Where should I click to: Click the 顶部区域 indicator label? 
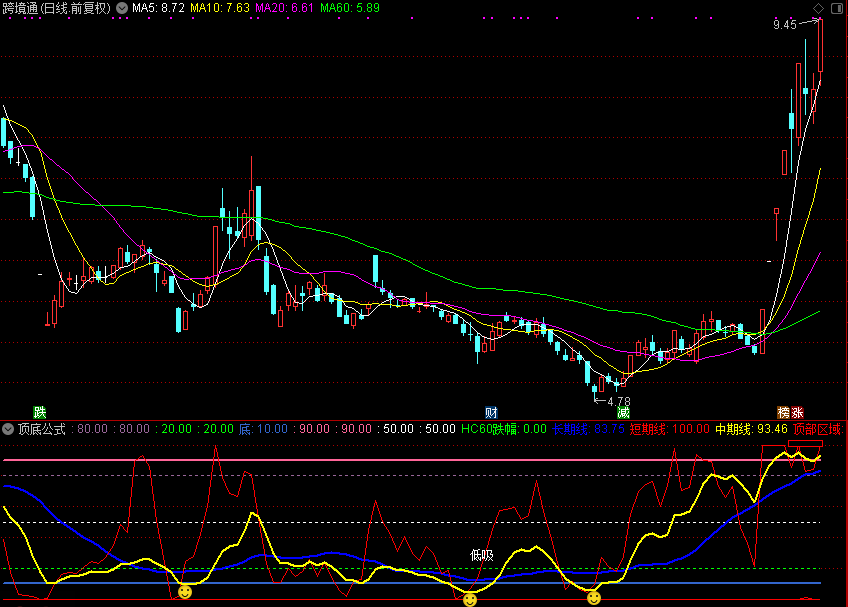tap(819, 429)
